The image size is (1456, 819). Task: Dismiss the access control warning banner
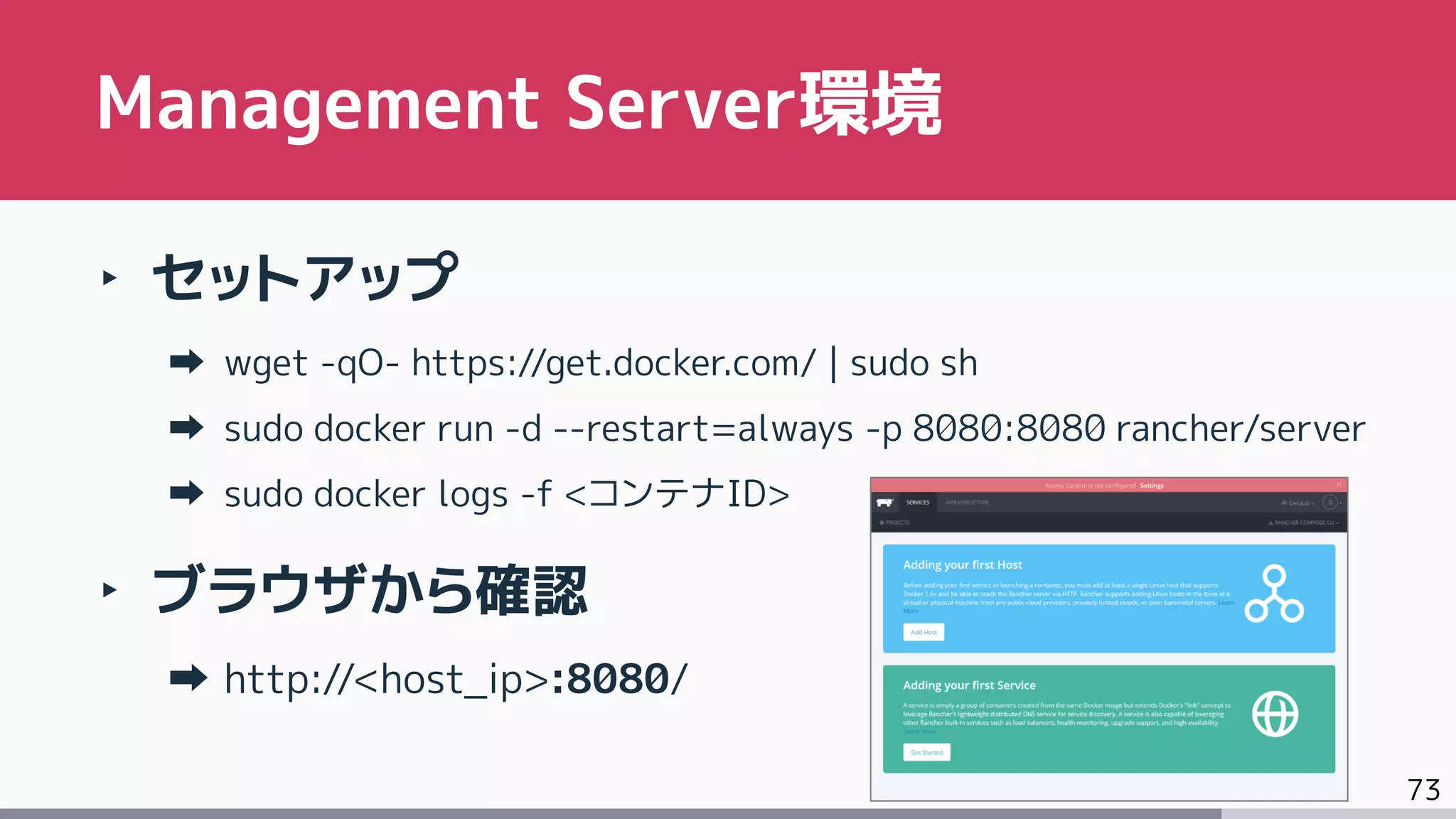(x=1339, y=485)
